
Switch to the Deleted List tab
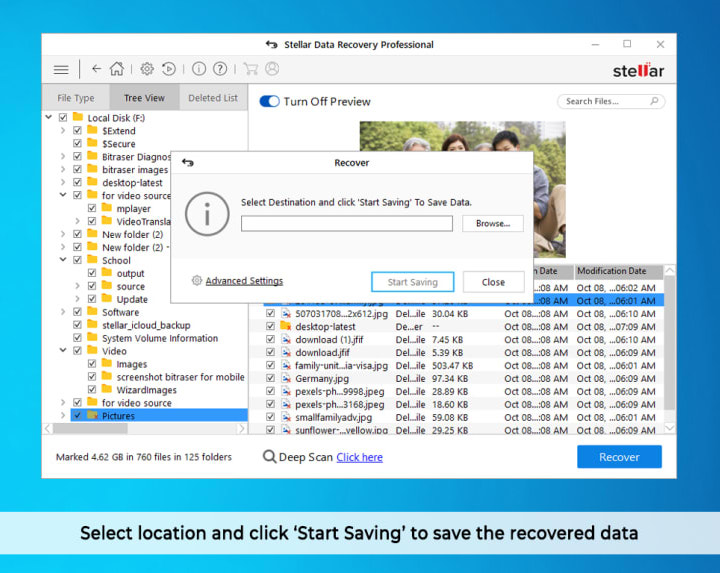coord(213,98)
